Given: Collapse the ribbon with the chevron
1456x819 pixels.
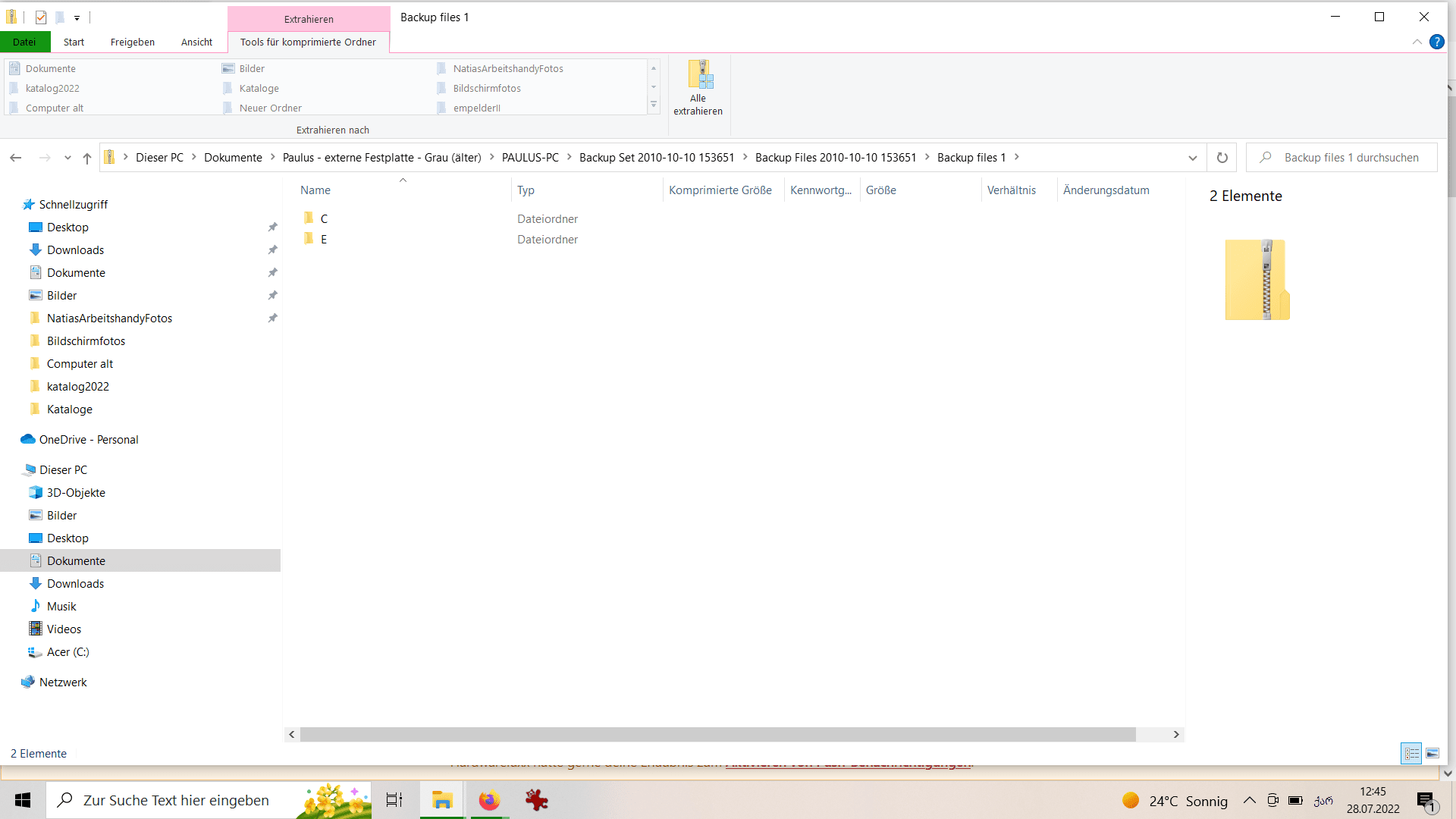Looking at the screenshot, I should (x=1417, y=42).
